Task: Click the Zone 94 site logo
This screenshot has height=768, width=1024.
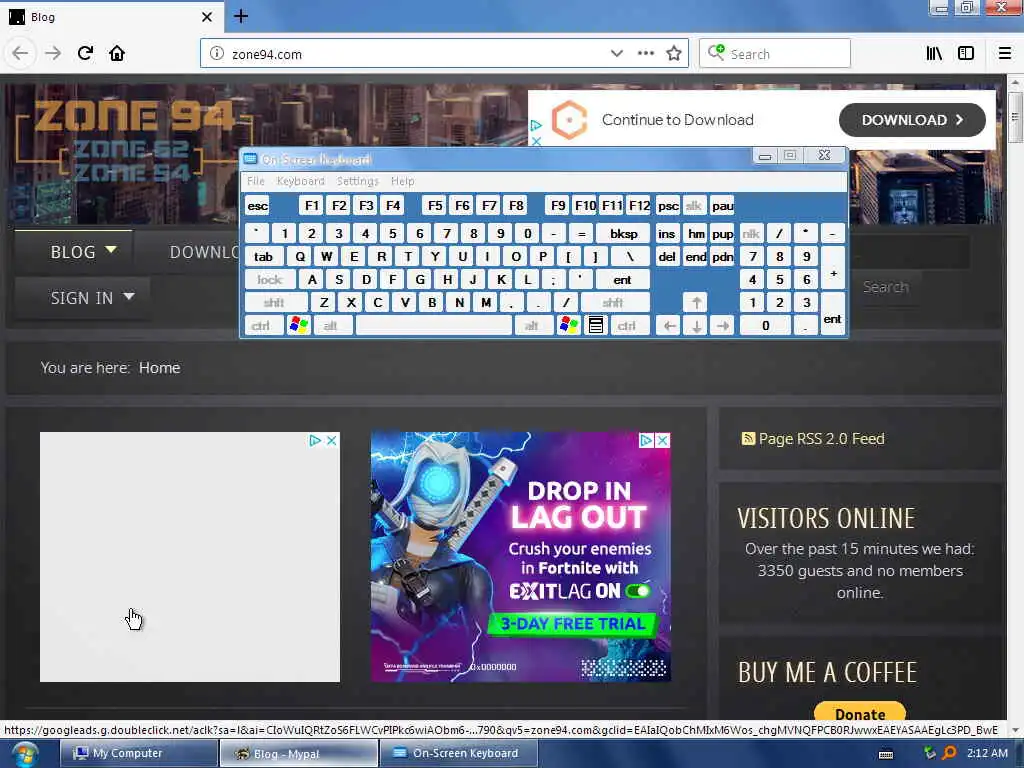Action: tap(134, 140)
